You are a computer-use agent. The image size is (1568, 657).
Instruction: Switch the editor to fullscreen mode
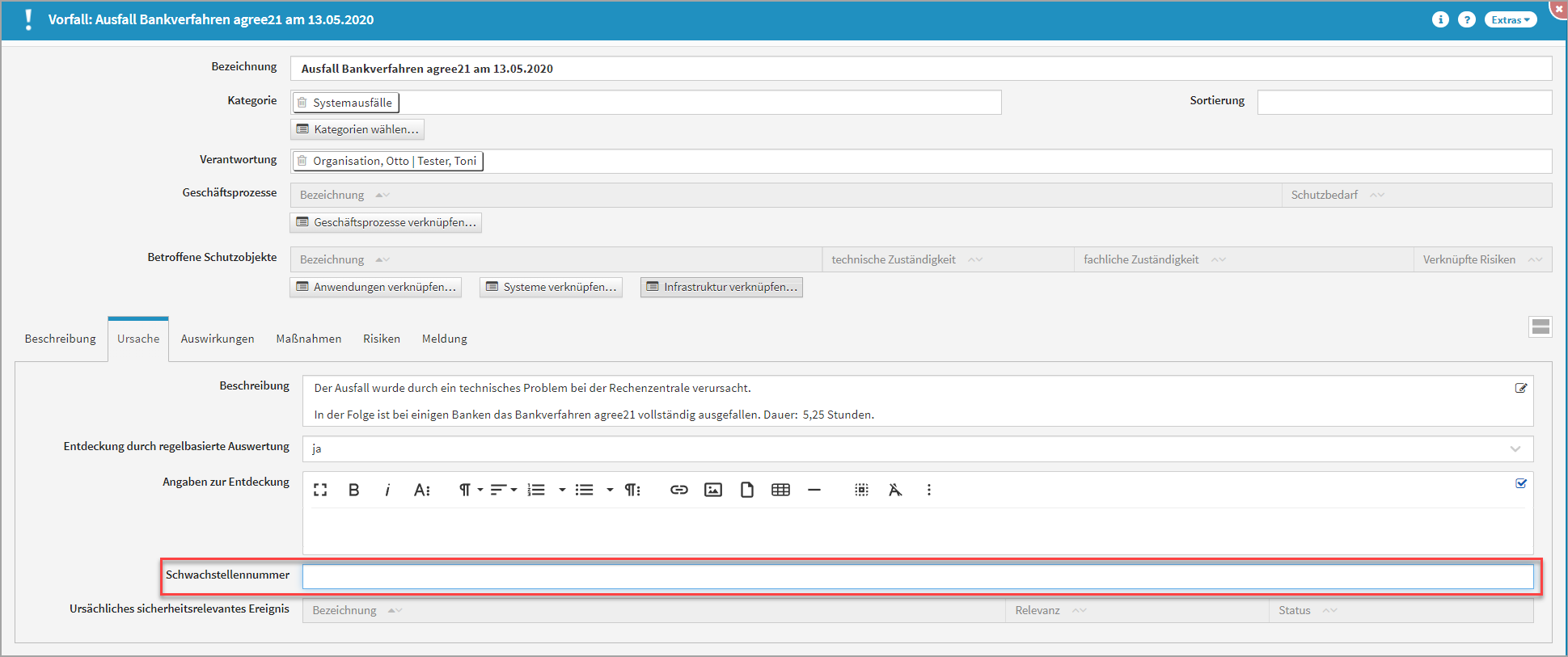[320, 490]
